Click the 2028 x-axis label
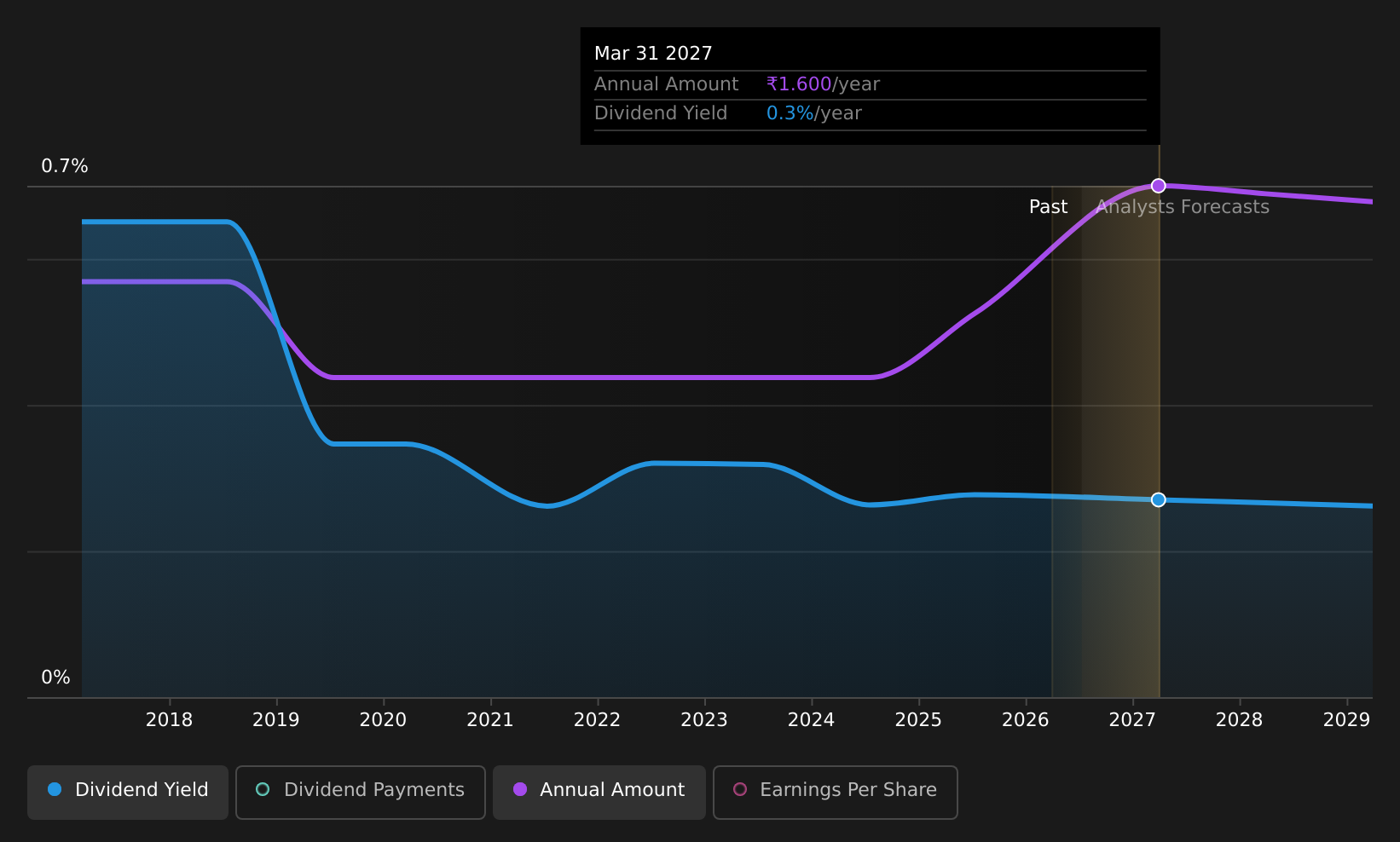Screen dimensions: 1400x842 click(x=1239, y=720)
